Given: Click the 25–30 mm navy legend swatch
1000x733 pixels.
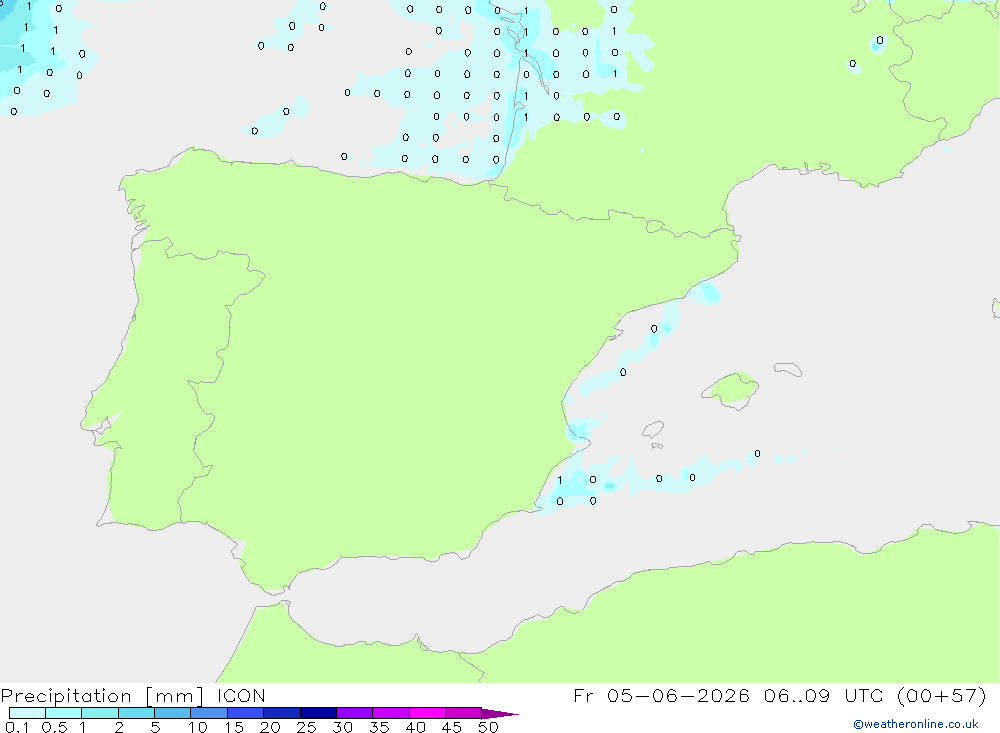Looking at the screenshot, I should pyautogui.click(x=318, y=713).
